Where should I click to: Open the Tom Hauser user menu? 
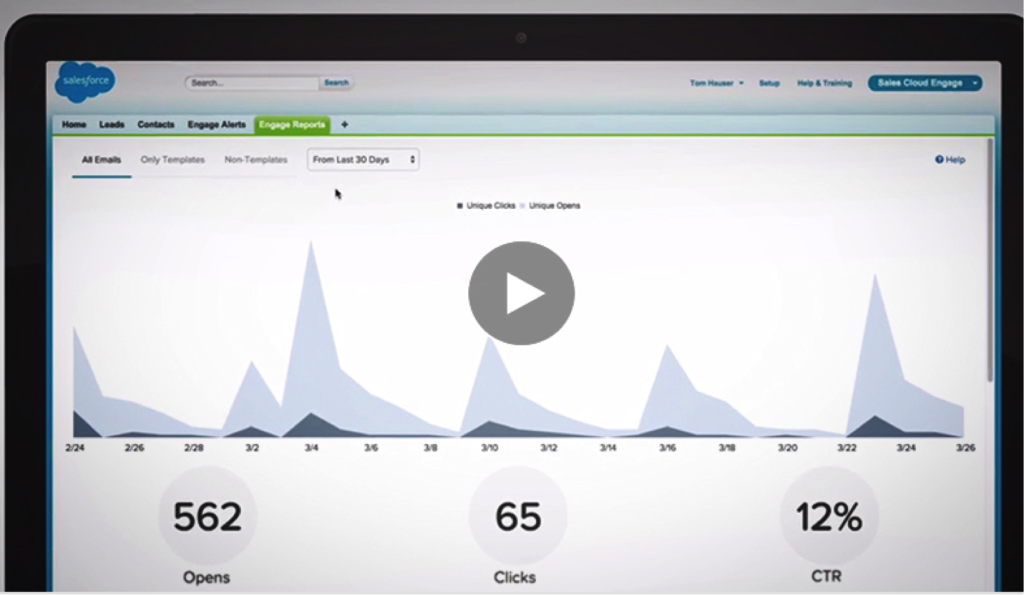coord(716,83)
